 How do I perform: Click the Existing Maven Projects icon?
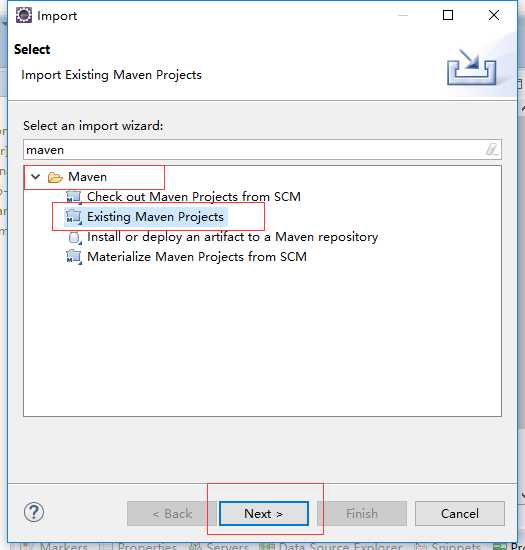tap(74, 217)
